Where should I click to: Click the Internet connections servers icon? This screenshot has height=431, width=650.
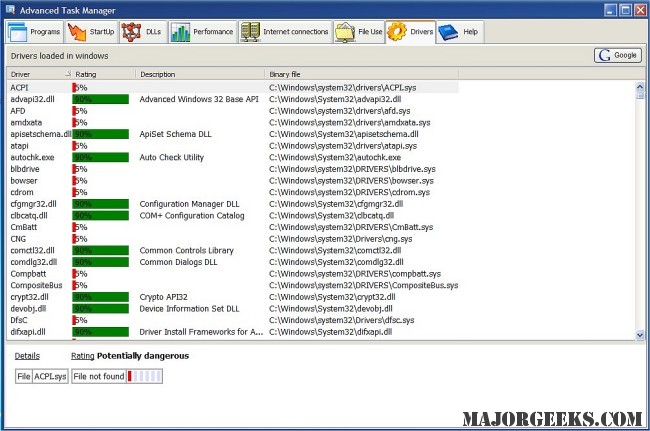point(250,32)
